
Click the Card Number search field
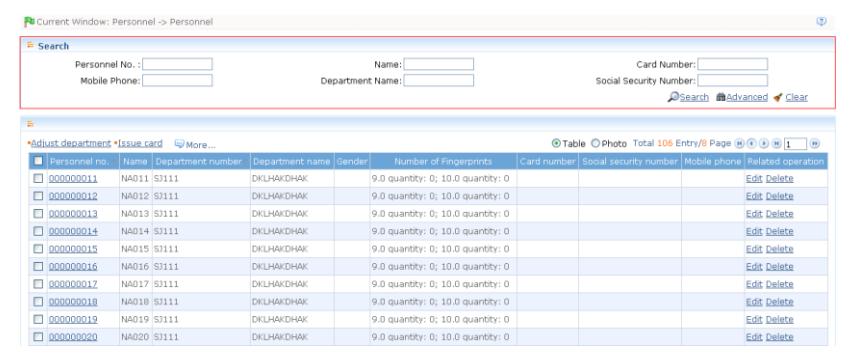[x=732, y=64]
